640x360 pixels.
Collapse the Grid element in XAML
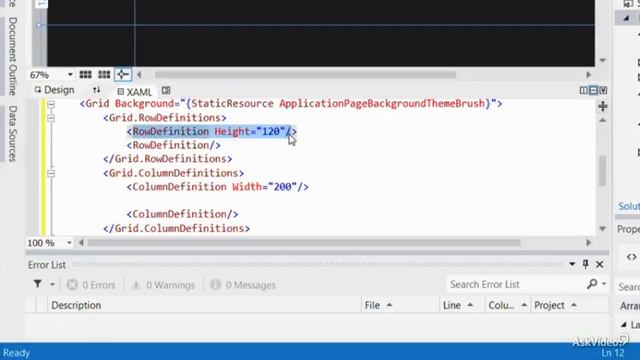pyautogui.click(x=51, y=104)
